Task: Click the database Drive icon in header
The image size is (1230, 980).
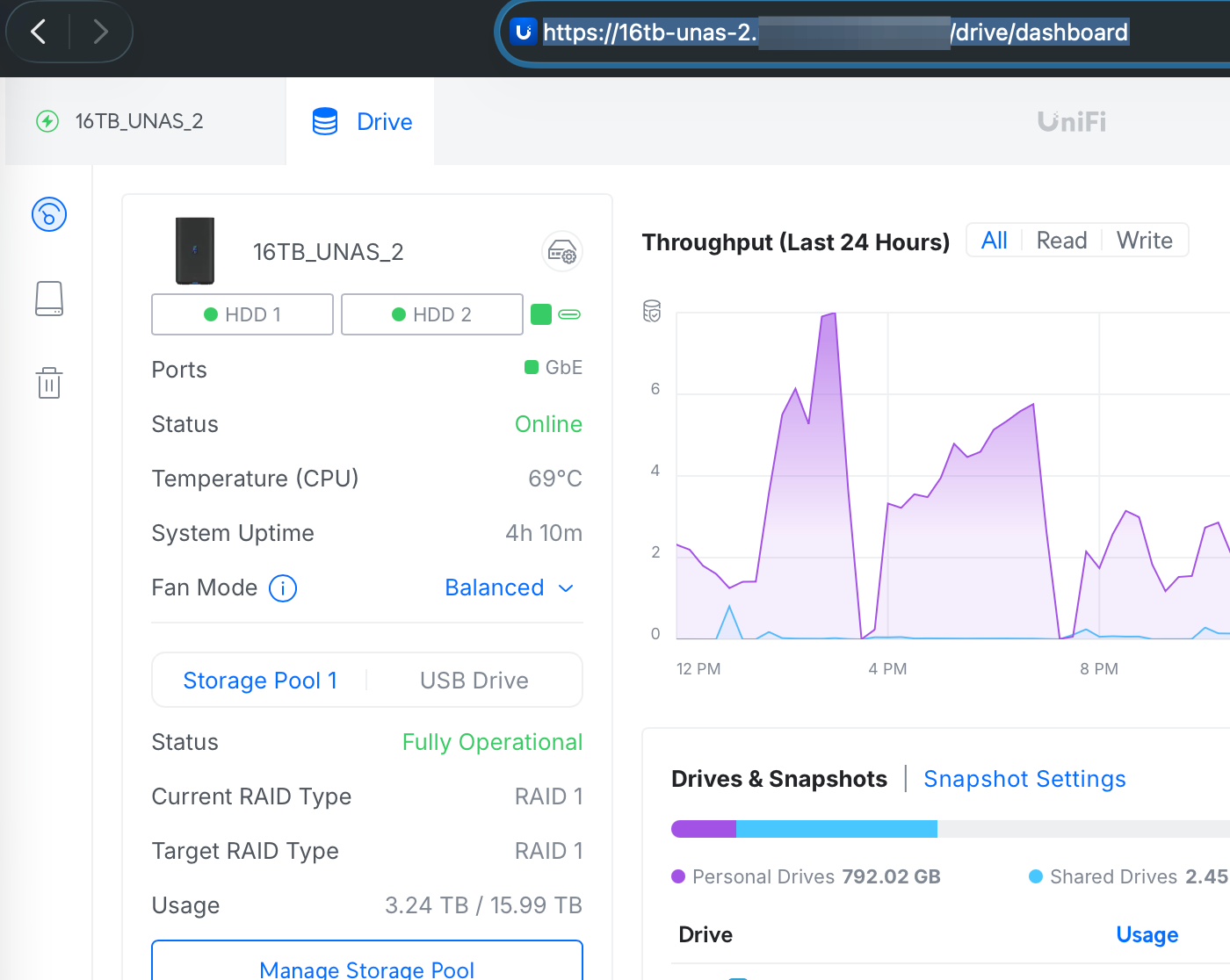Action: [325, 121]
